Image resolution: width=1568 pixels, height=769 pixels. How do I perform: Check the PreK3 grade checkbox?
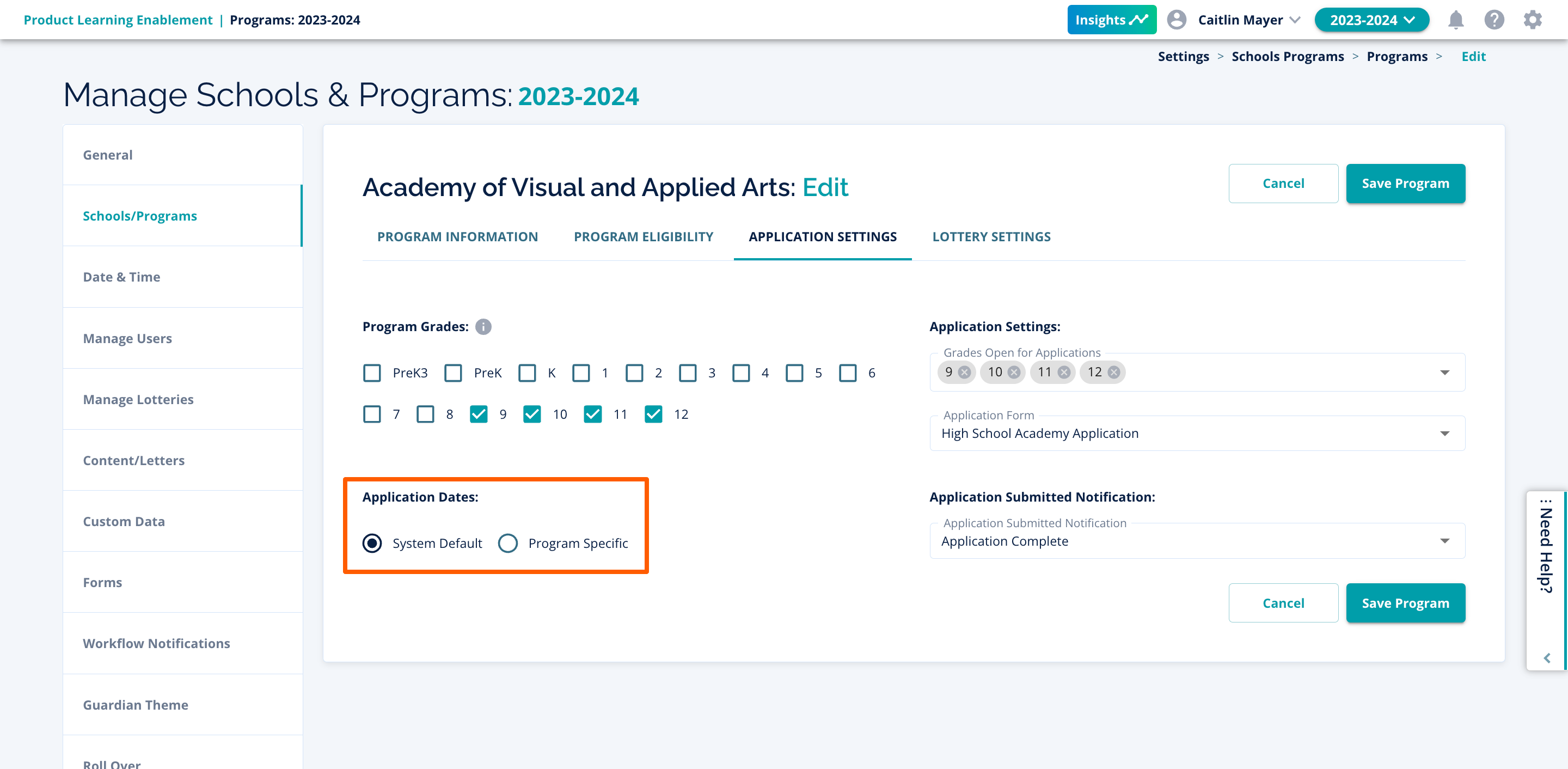coord(372,373)
